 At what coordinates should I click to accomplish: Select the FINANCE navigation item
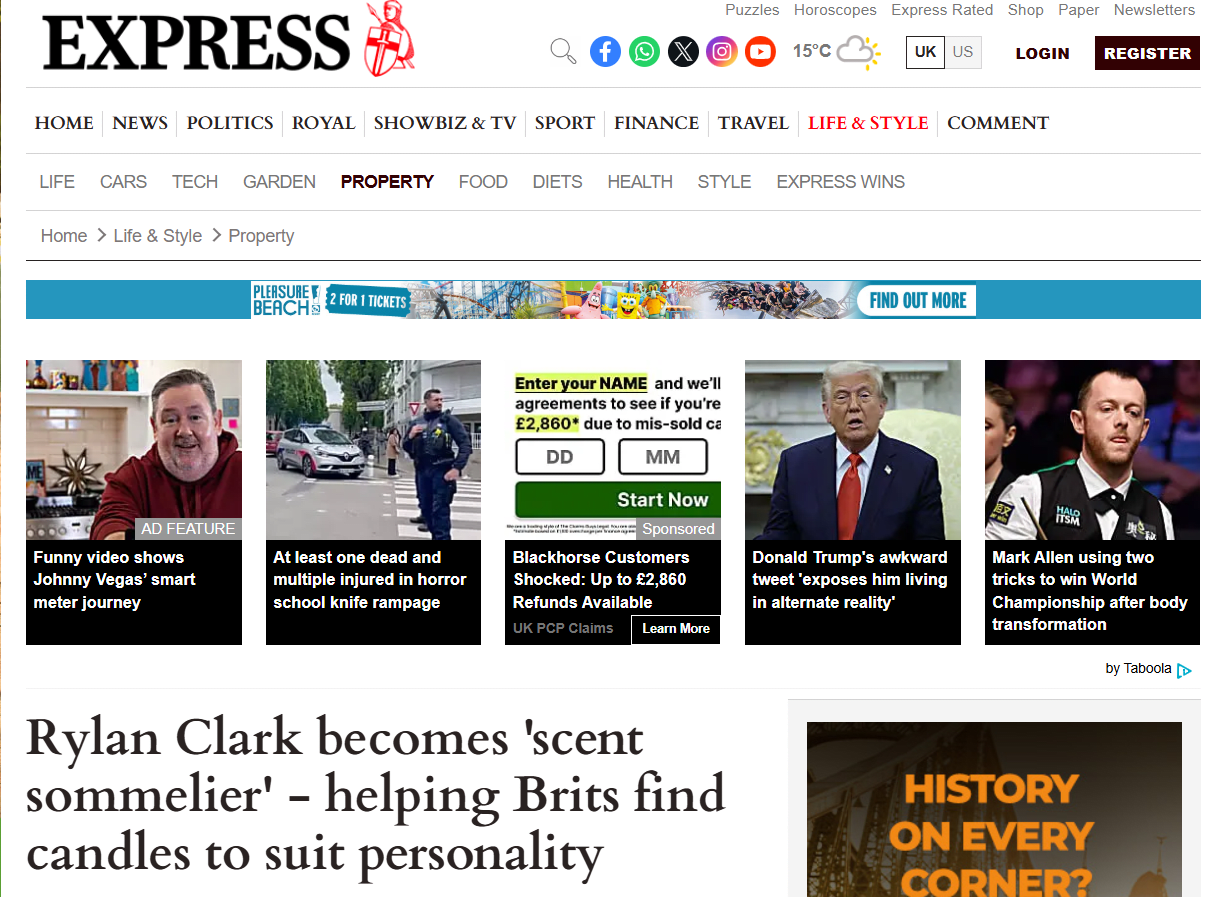tap(657, 123)
